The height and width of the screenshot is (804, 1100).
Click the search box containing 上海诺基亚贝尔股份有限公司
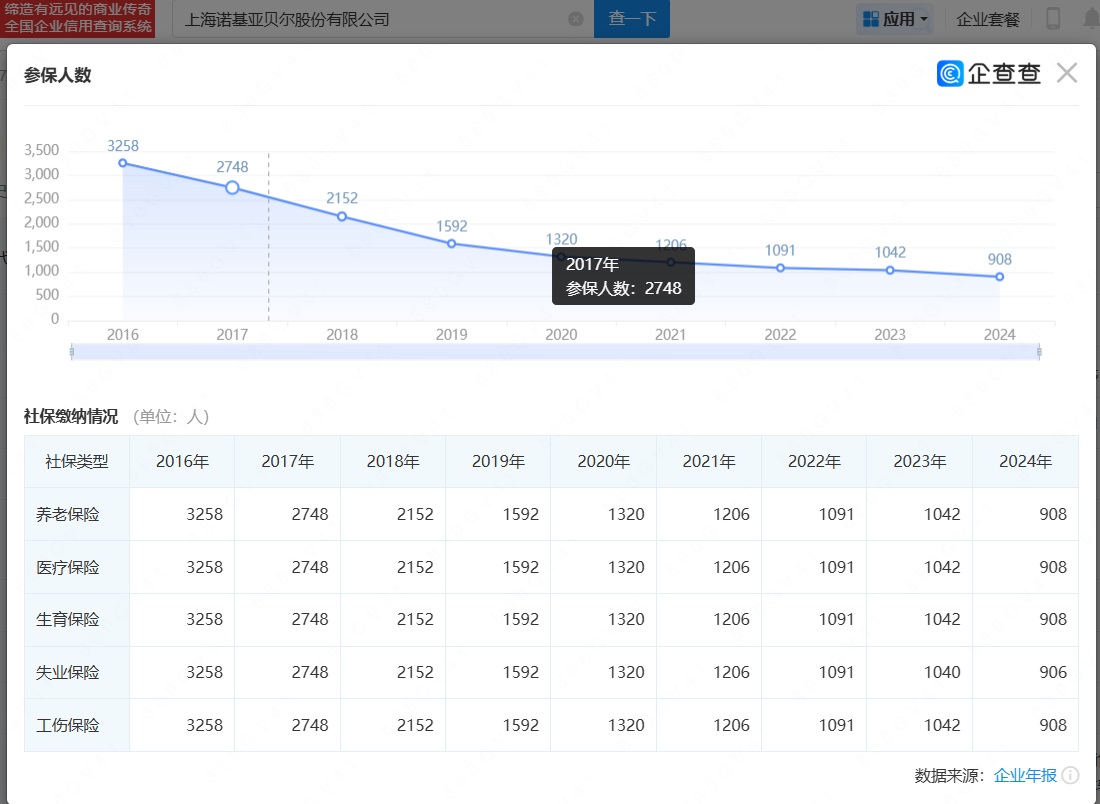[382, 19]
